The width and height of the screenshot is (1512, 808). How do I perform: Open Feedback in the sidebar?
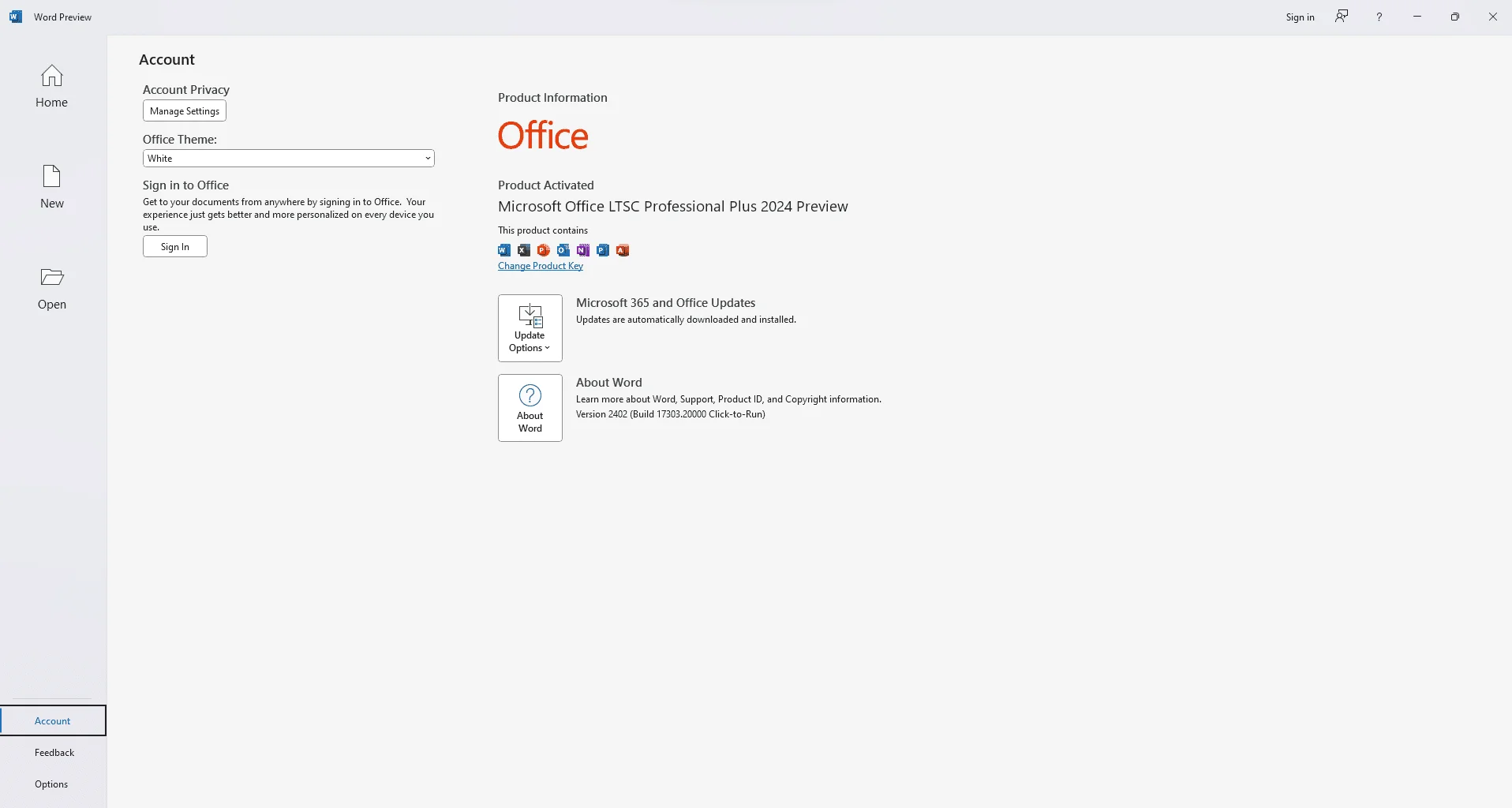pos(54,752)
